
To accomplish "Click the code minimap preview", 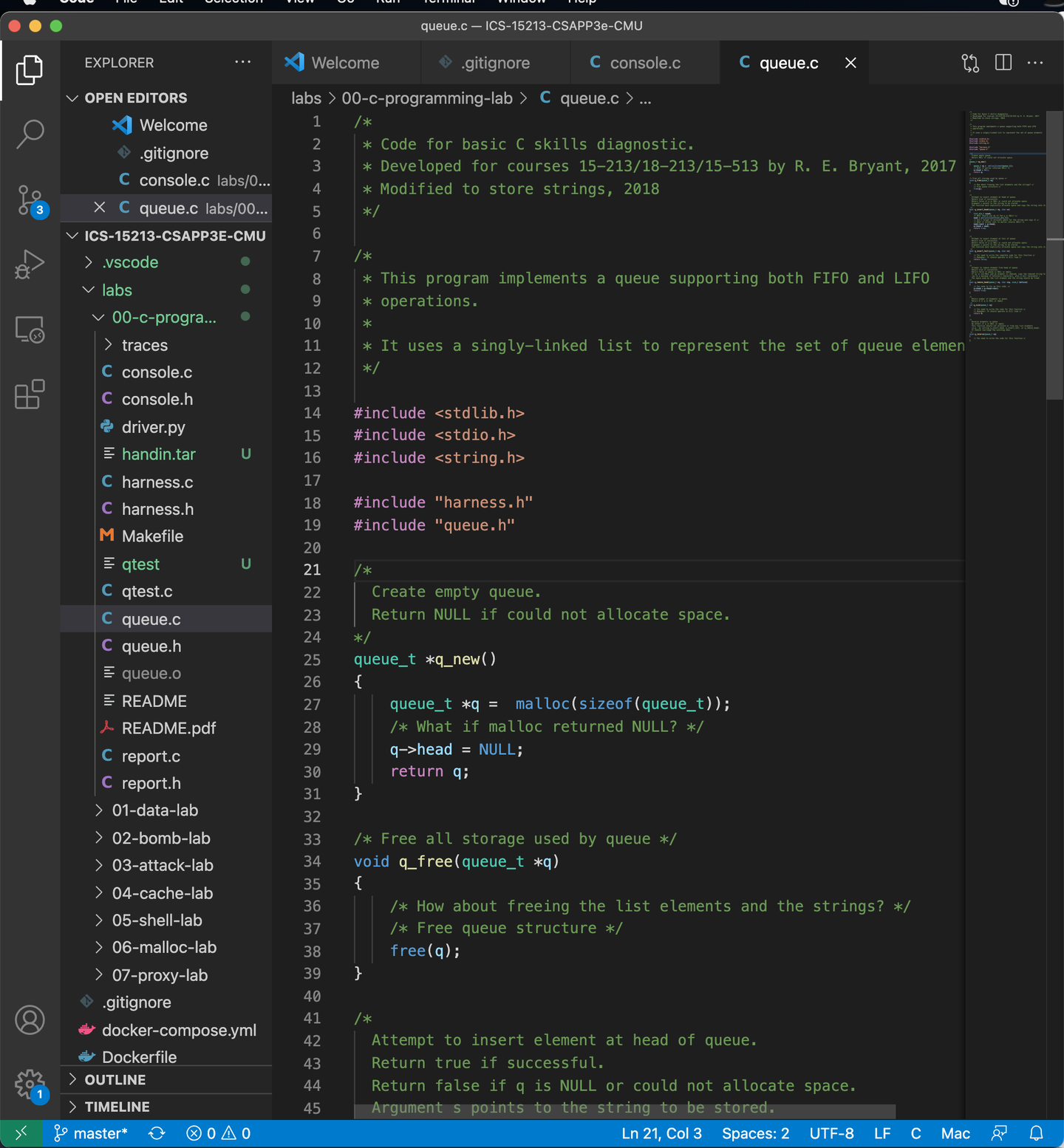I will [x=1006, y=225].
